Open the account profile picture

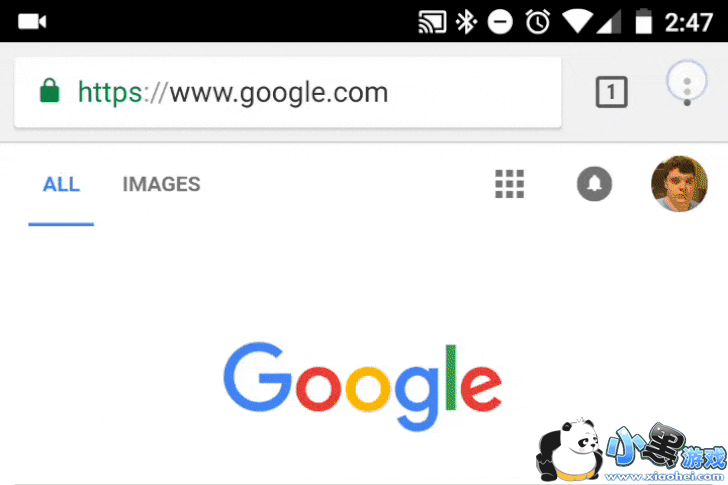[679, 184]
